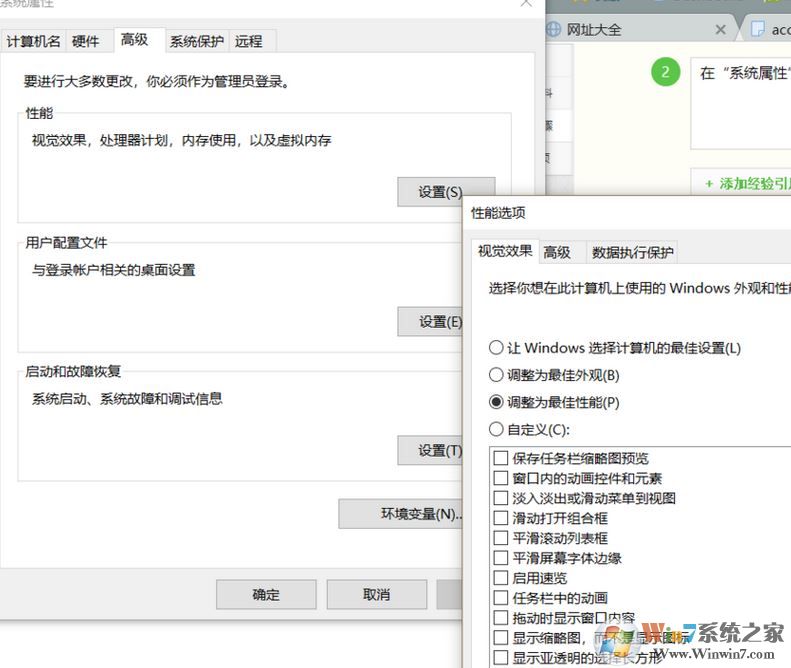Click the 网址大全 globe icon

tap(553, 29)
